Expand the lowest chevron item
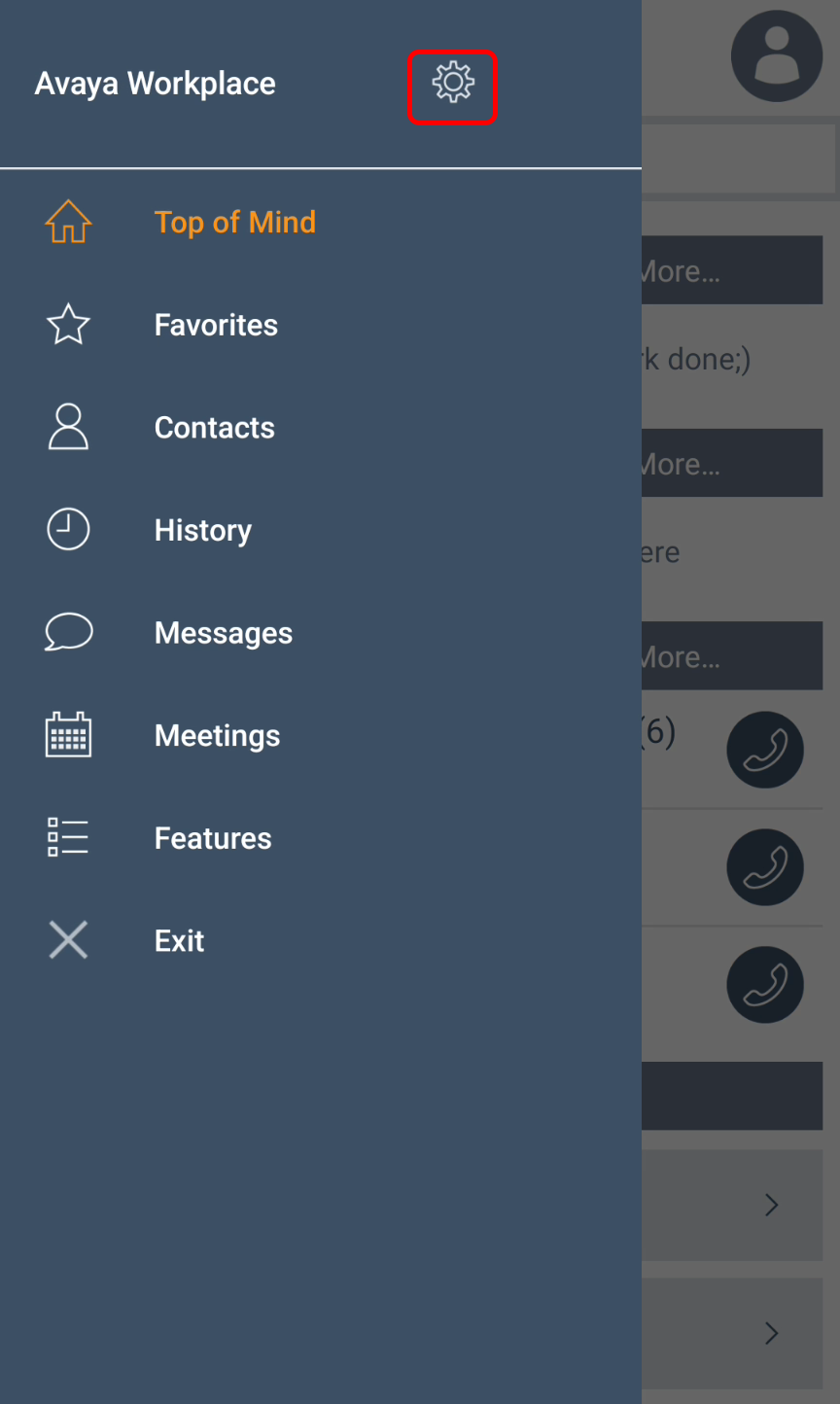Viewport: 840px width, 1404px height. coord(771,1333)
